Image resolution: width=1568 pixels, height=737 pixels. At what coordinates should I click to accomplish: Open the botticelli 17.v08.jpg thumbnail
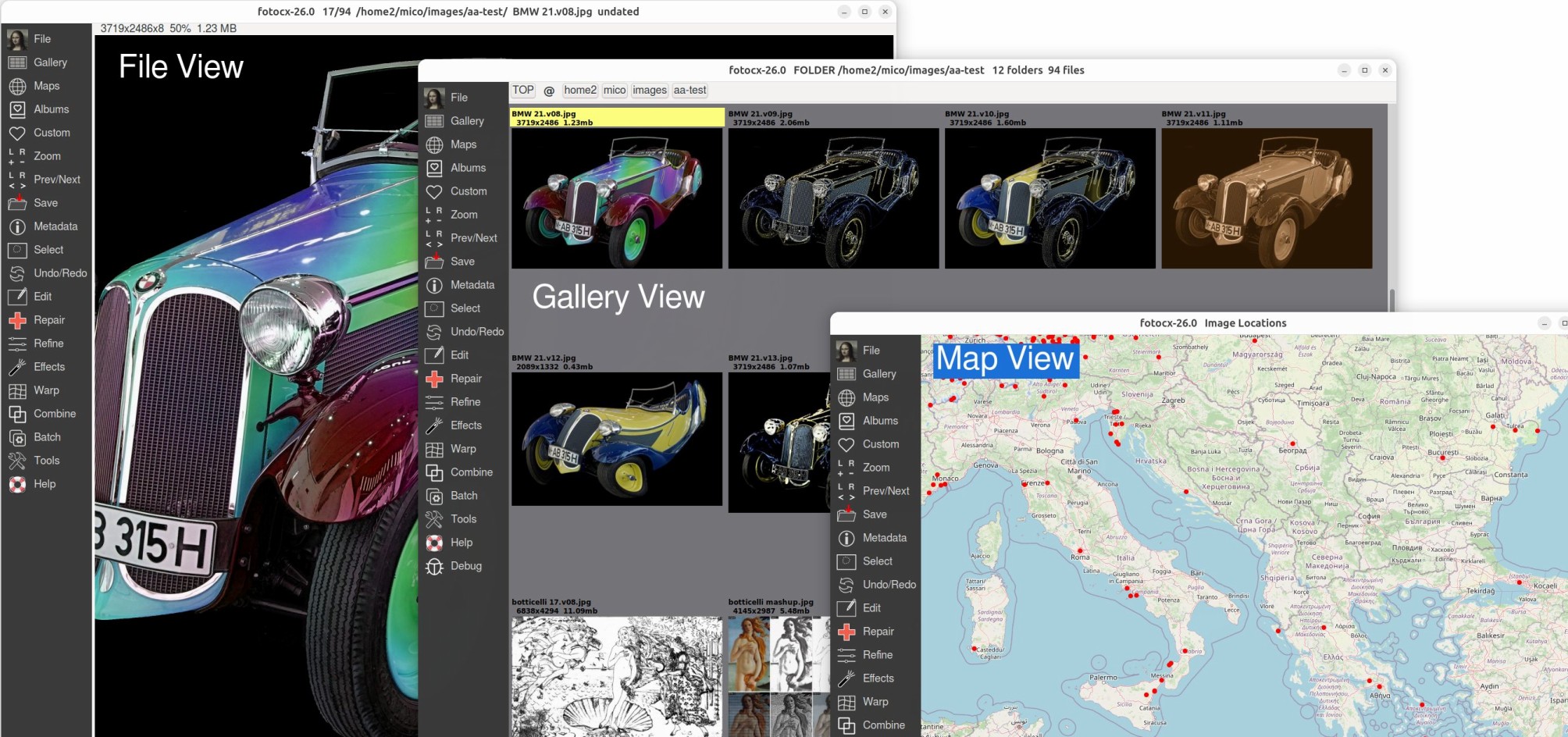point(616,676)
